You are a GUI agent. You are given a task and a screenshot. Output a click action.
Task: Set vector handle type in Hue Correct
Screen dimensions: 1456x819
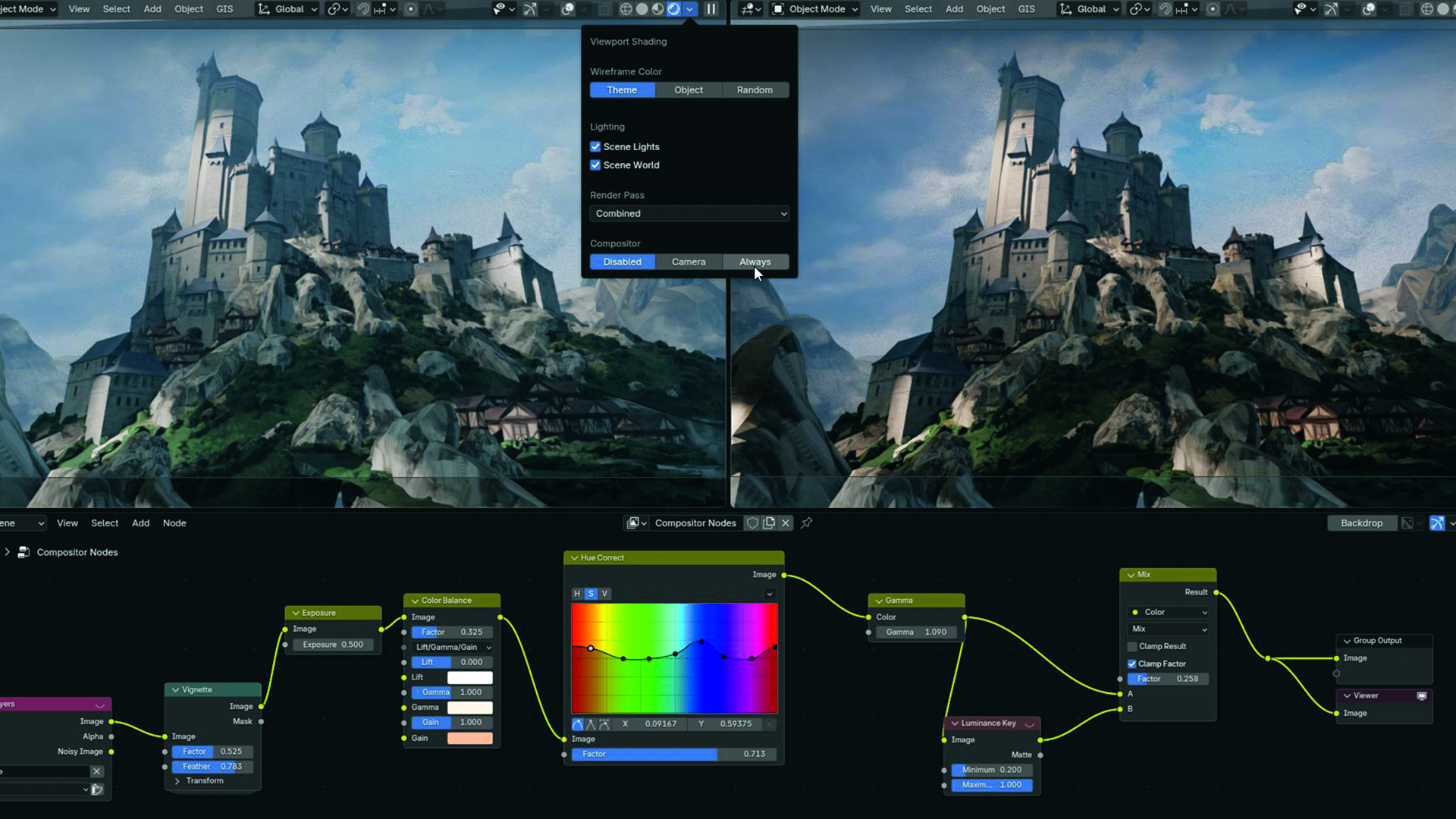pos(591,724)
